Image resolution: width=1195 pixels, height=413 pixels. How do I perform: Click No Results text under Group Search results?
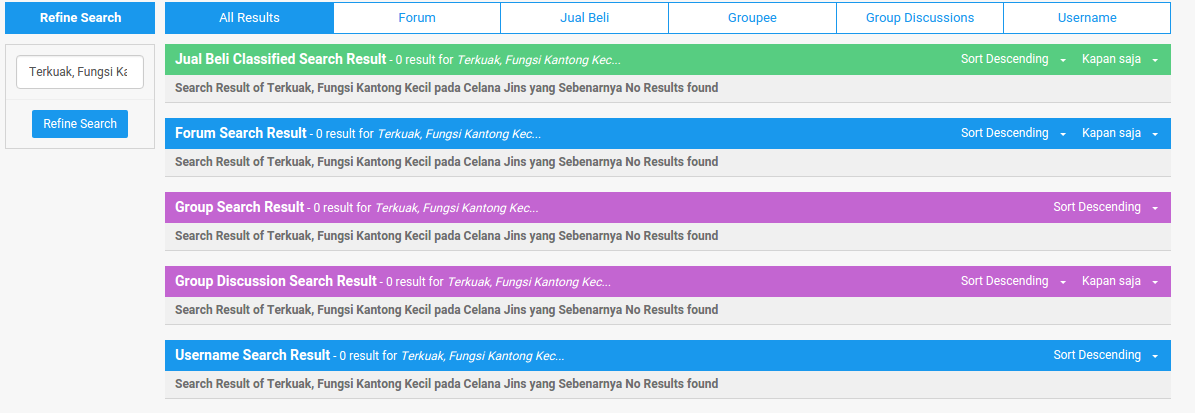click(446, 235)
